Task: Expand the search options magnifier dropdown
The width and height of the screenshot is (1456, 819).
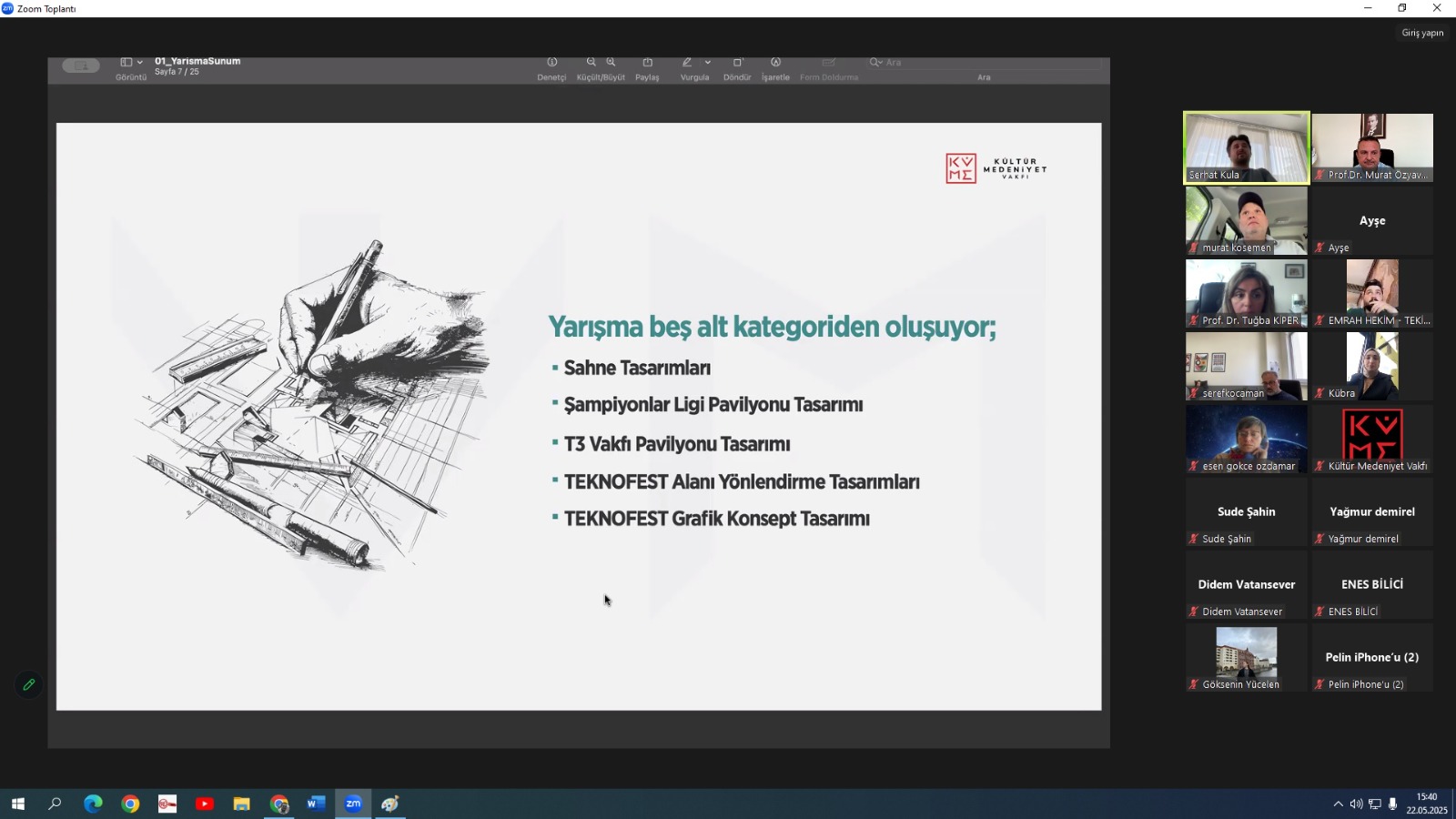Action: (875, 63)
